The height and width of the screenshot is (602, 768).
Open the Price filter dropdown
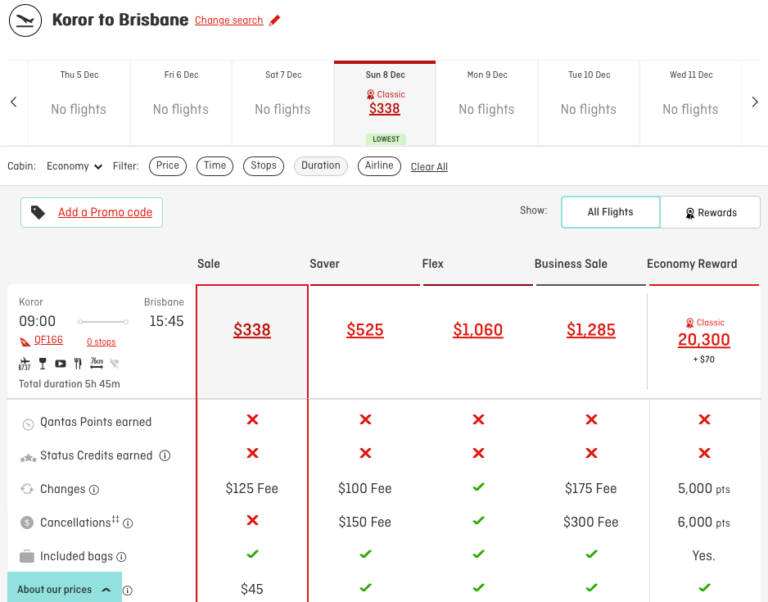(x=168, y=166)
